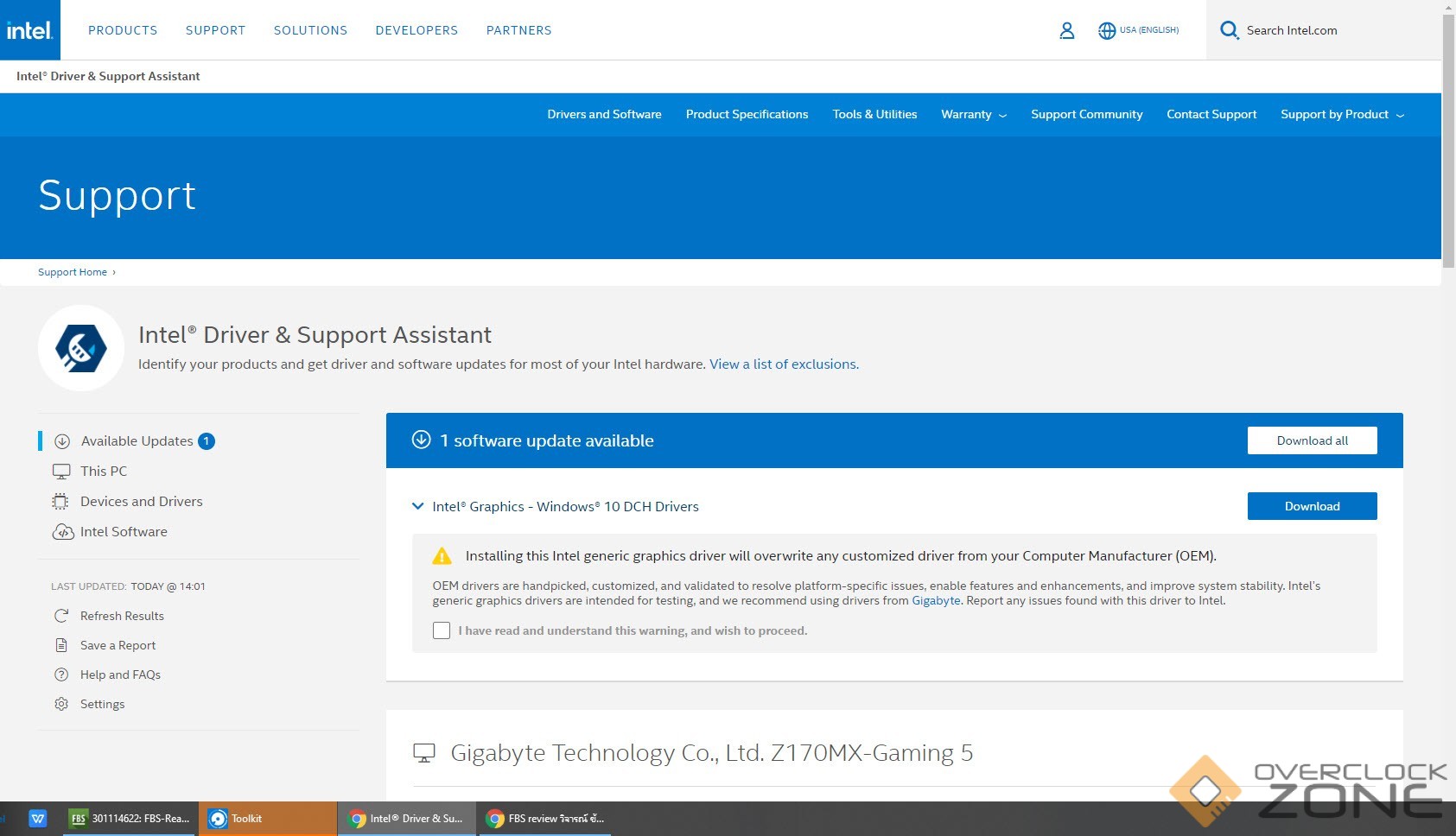Open the Drivers and Software menu item
Viewport: 1456px width, 836px height.
(x=604, y=114)
